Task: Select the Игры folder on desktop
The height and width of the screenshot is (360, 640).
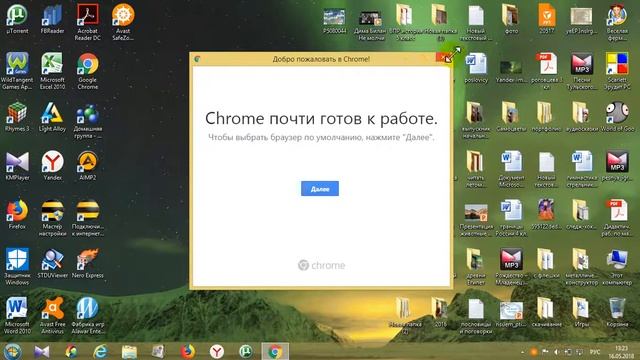Action: coord(582,312)
